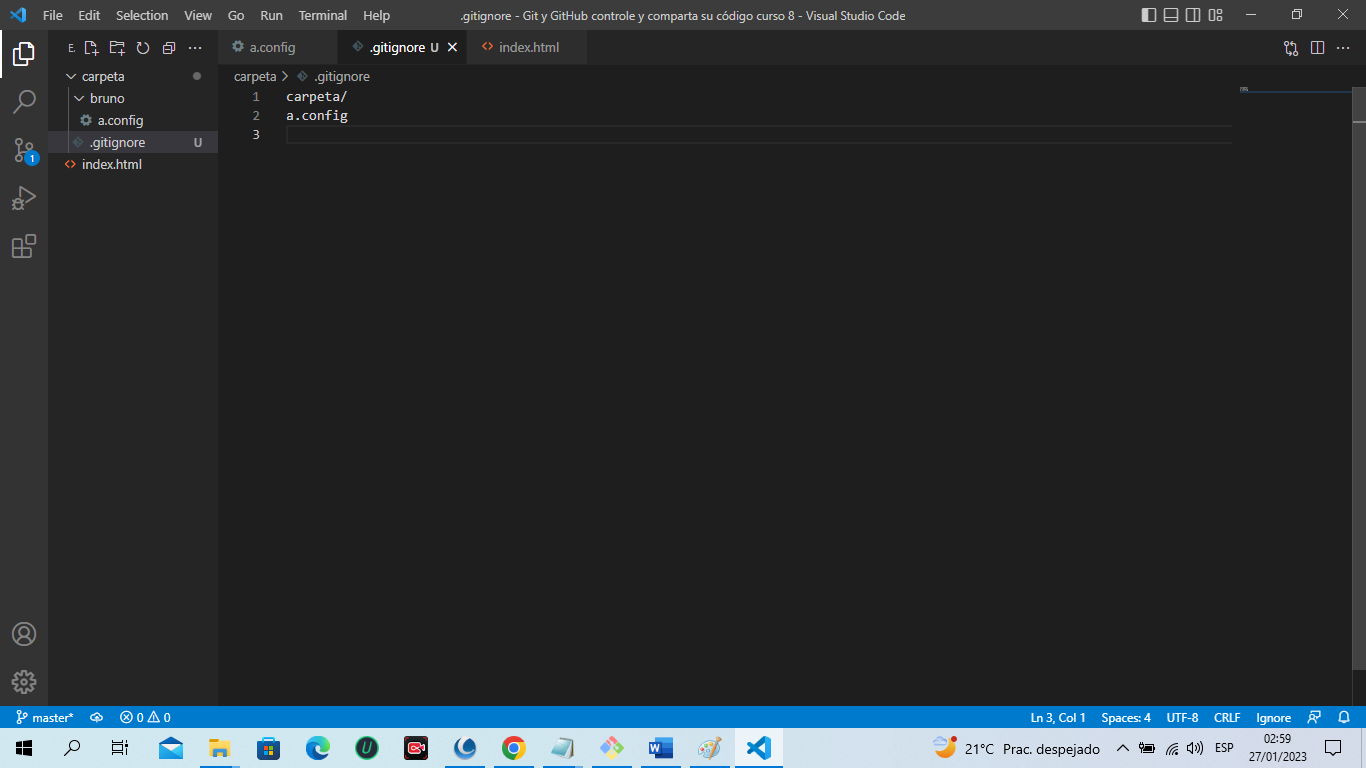Click carpeta in the breadcrumb
Viewport: 1366px width, 768px height.
coord(255,76)
